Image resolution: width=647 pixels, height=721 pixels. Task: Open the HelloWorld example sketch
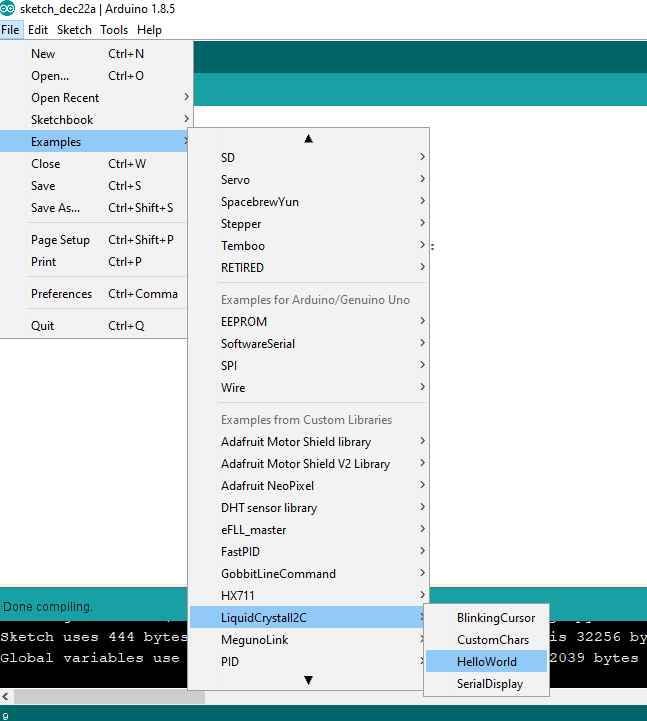point(487,662)
